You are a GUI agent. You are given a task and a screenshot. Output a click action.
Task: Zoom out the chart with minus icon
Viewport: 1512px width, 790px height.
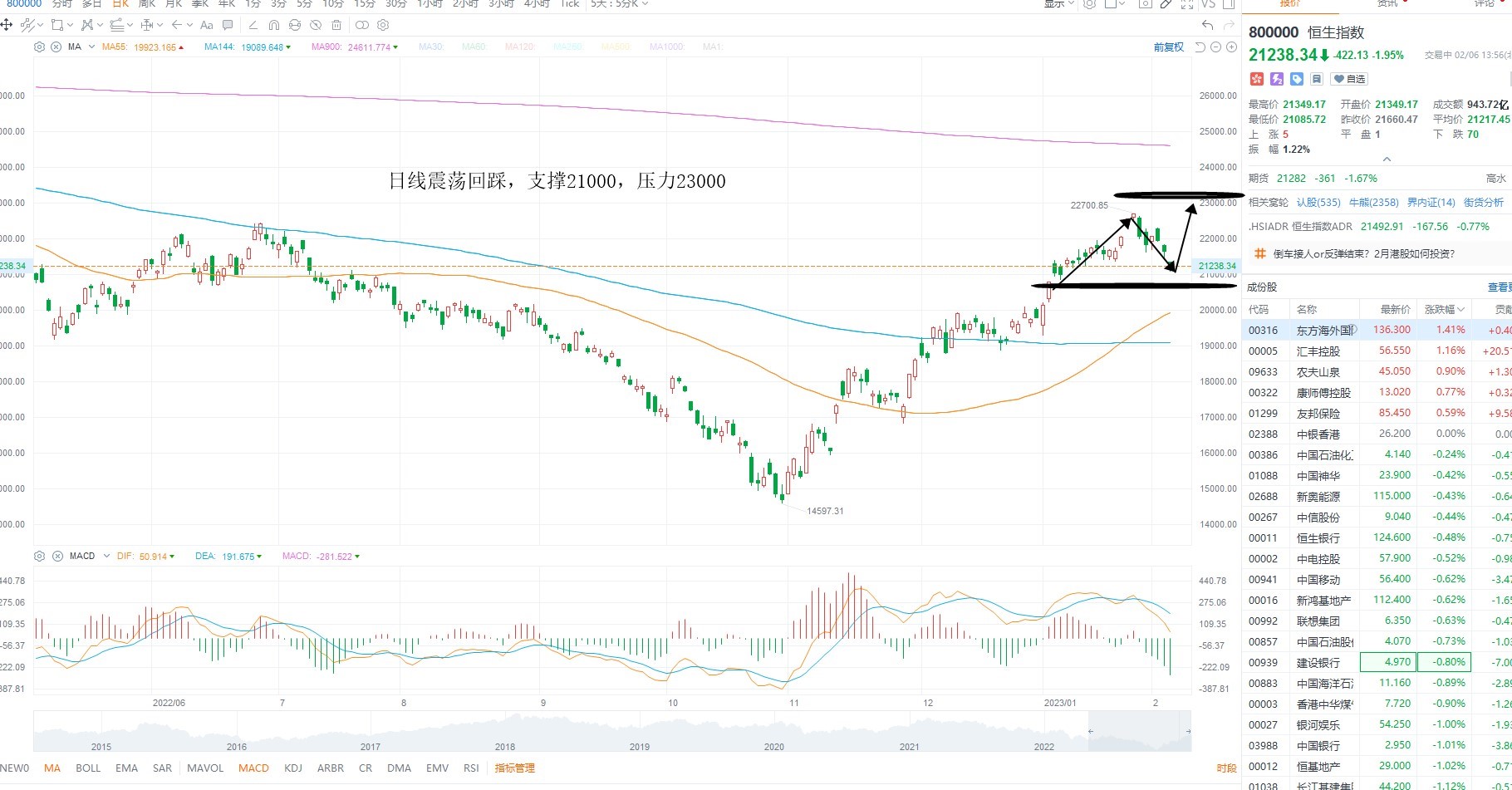pyautogui.click(x=1216, y=47)
